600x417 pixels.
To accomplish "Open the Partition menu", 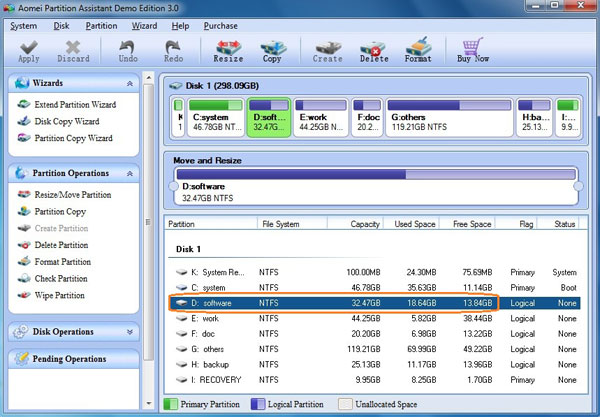I will [101, 25].
